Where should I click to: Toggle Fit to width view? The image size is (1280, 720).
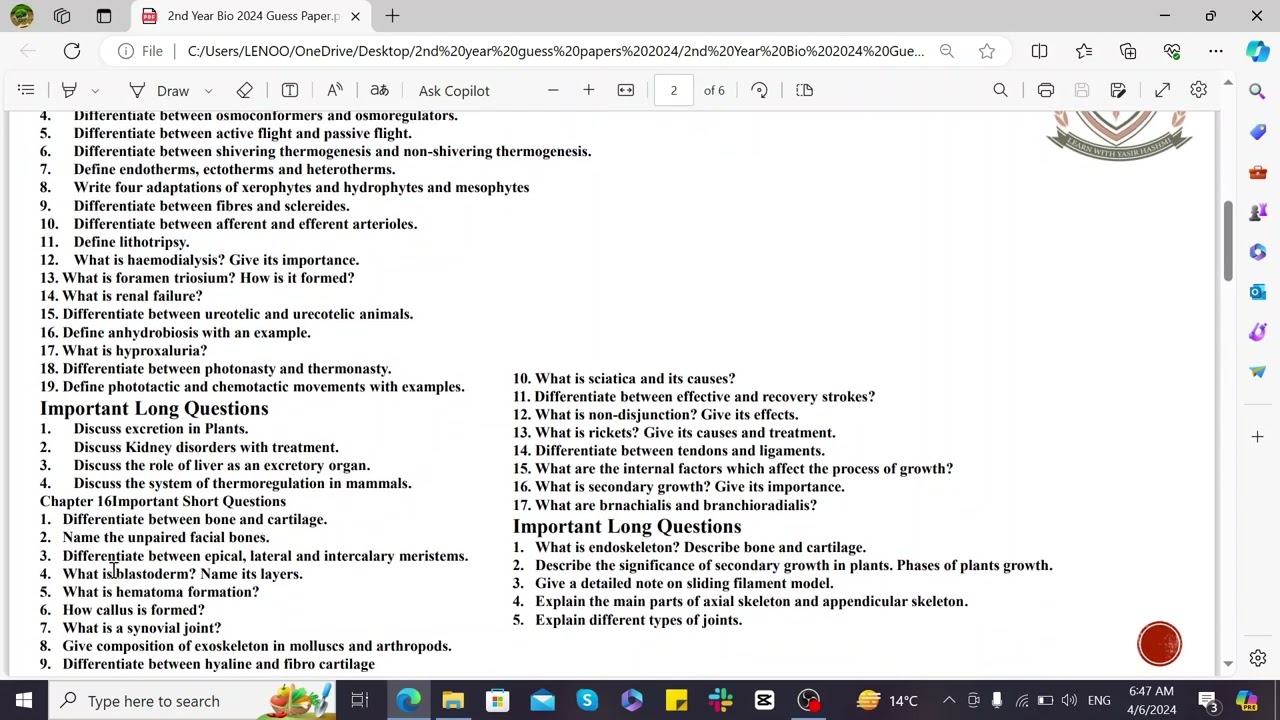tap(625, 90)
